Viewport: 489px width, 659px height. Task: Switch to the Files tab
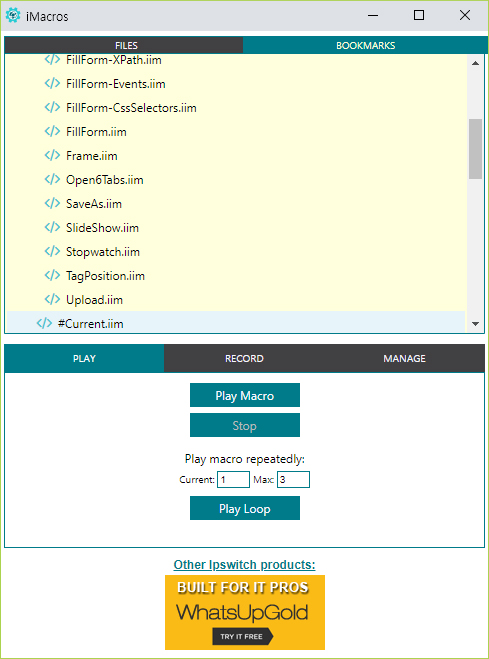(x=124, y=45)
